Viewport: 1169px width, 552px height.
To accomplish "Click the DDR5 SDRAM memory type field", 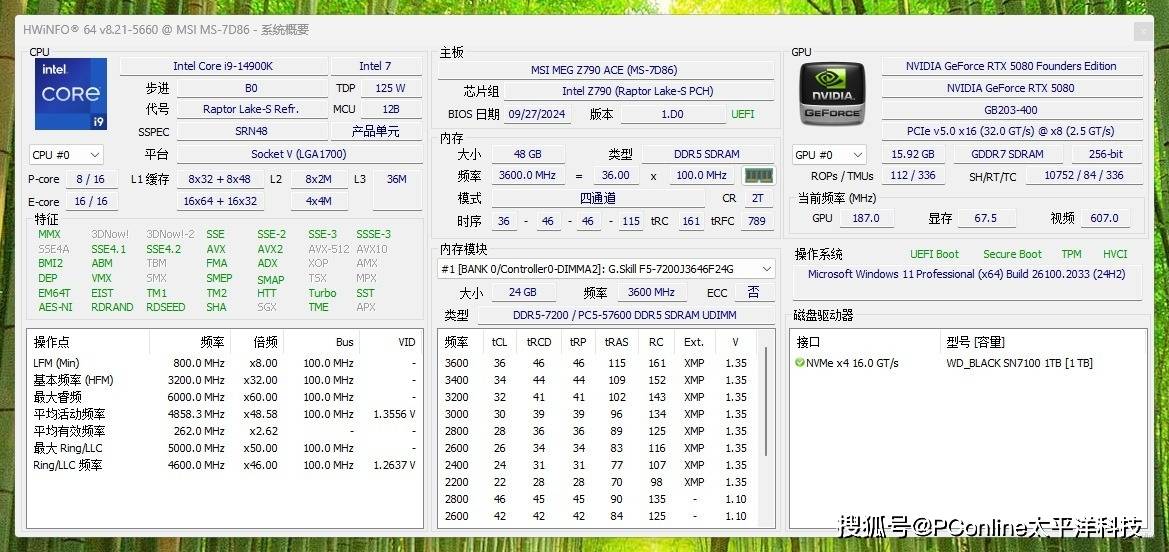I will pos(708,154).
